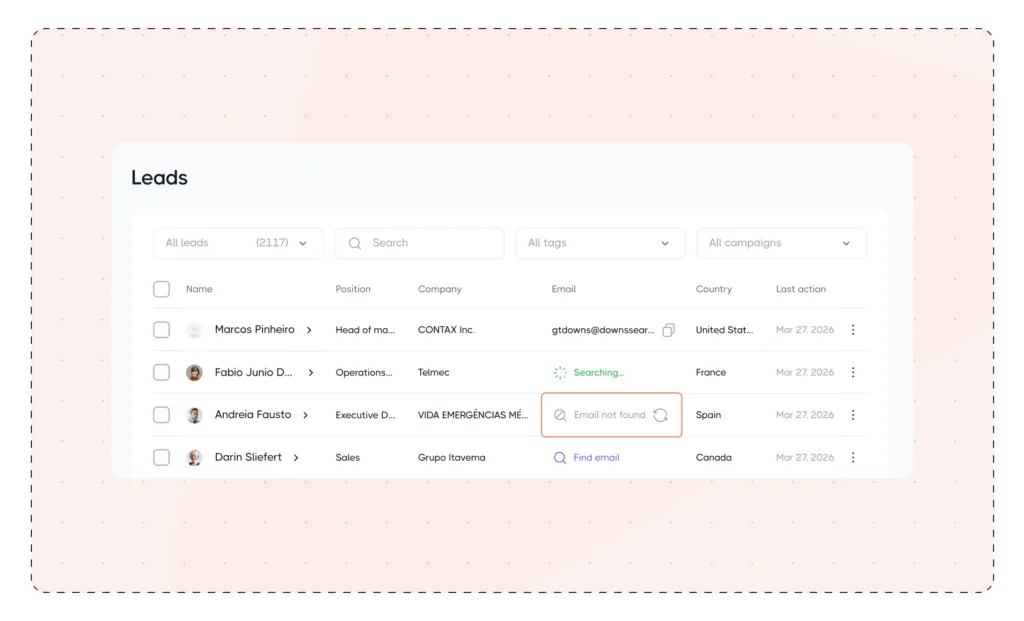Open lead name Andreia Fausto
This screenshot has width=1024, height=621.
point(253,415)
